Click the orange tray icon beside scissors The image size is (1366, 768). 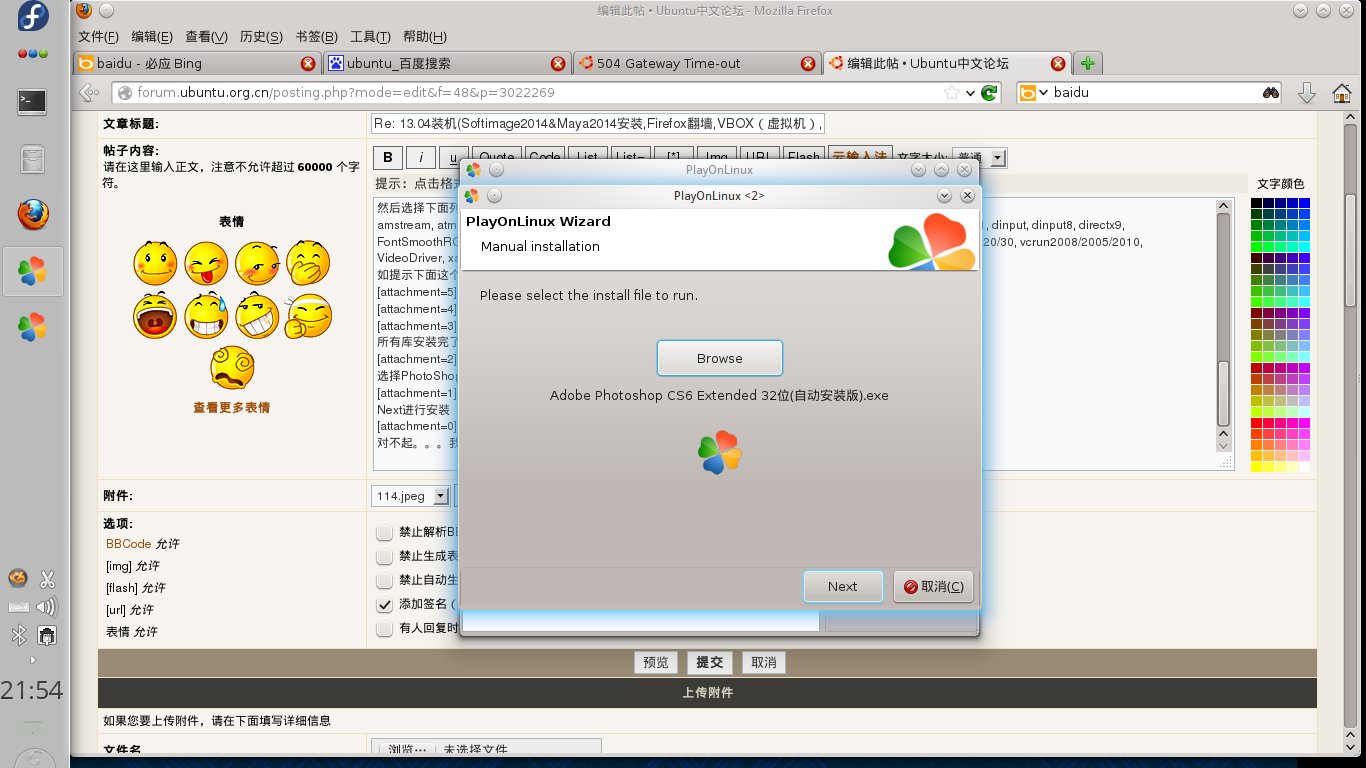click(x=18, y=578)
